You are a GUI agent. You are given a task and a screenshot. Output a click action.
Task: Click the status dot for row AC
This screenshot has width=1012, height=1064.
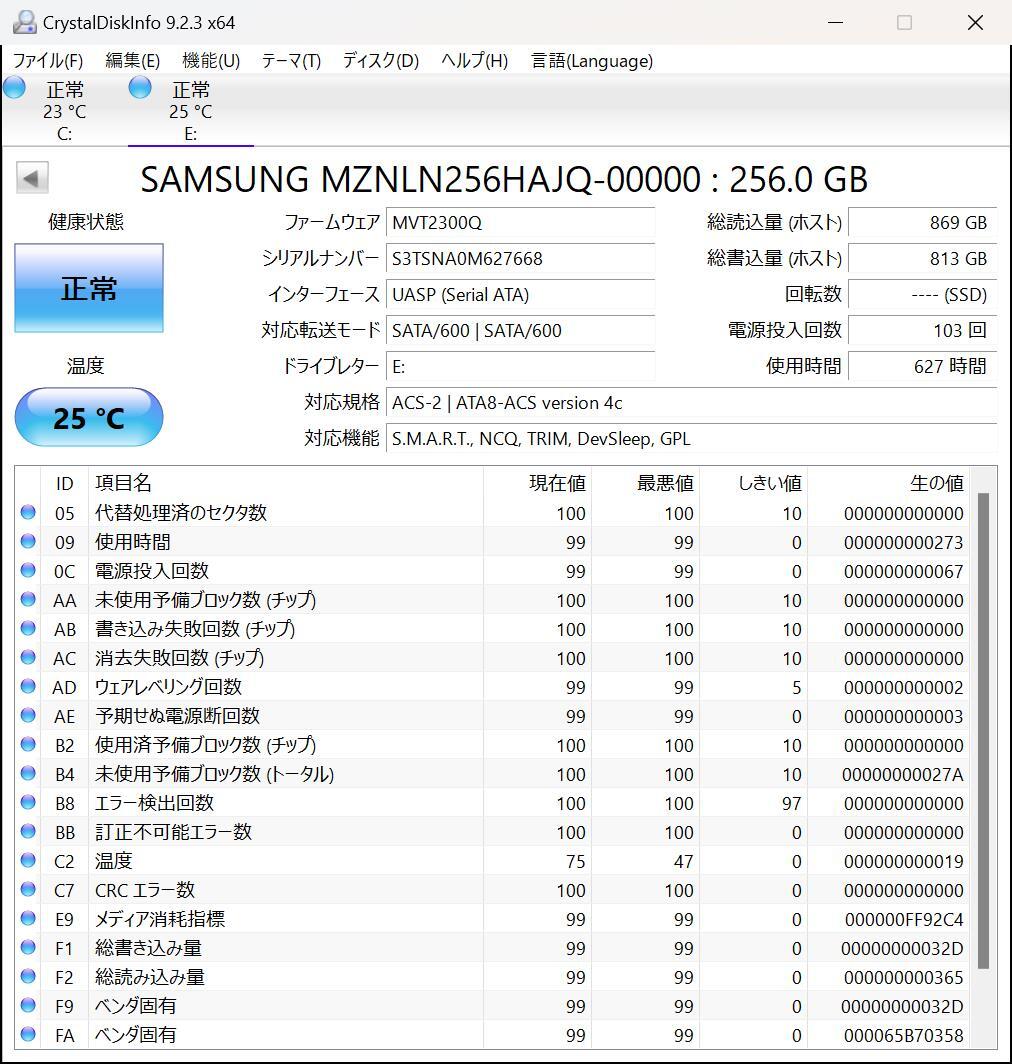click(x=28, y=657)
